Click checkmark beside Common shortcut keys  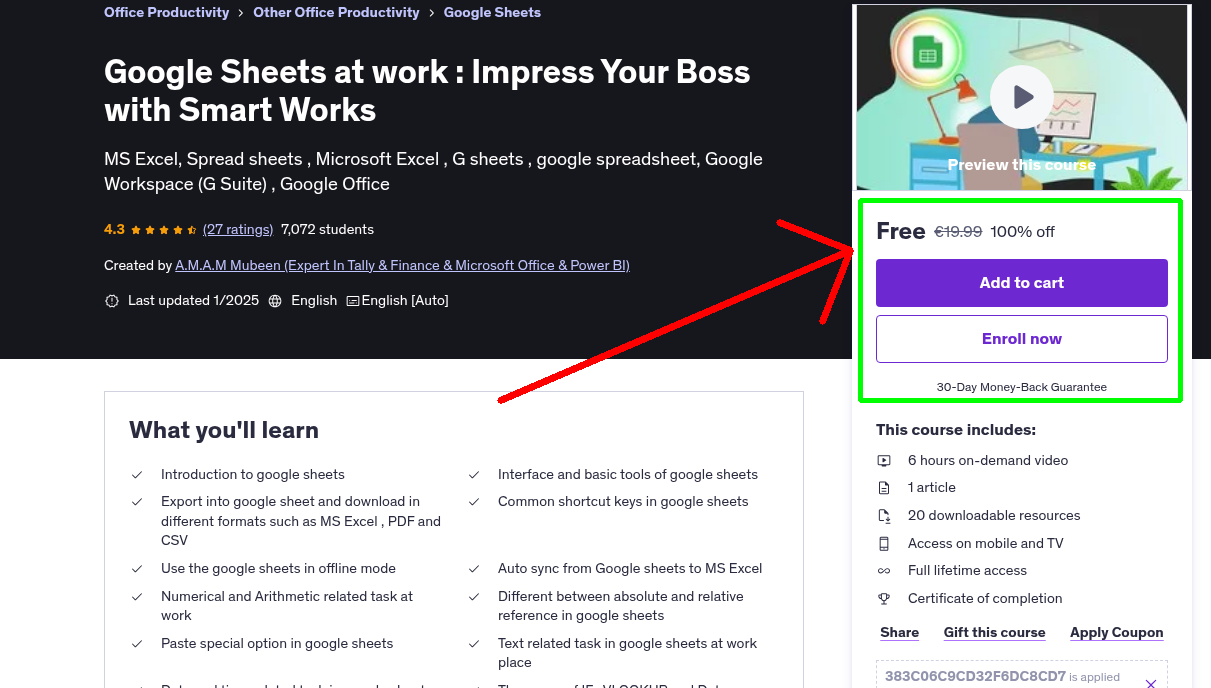point(474,502)
